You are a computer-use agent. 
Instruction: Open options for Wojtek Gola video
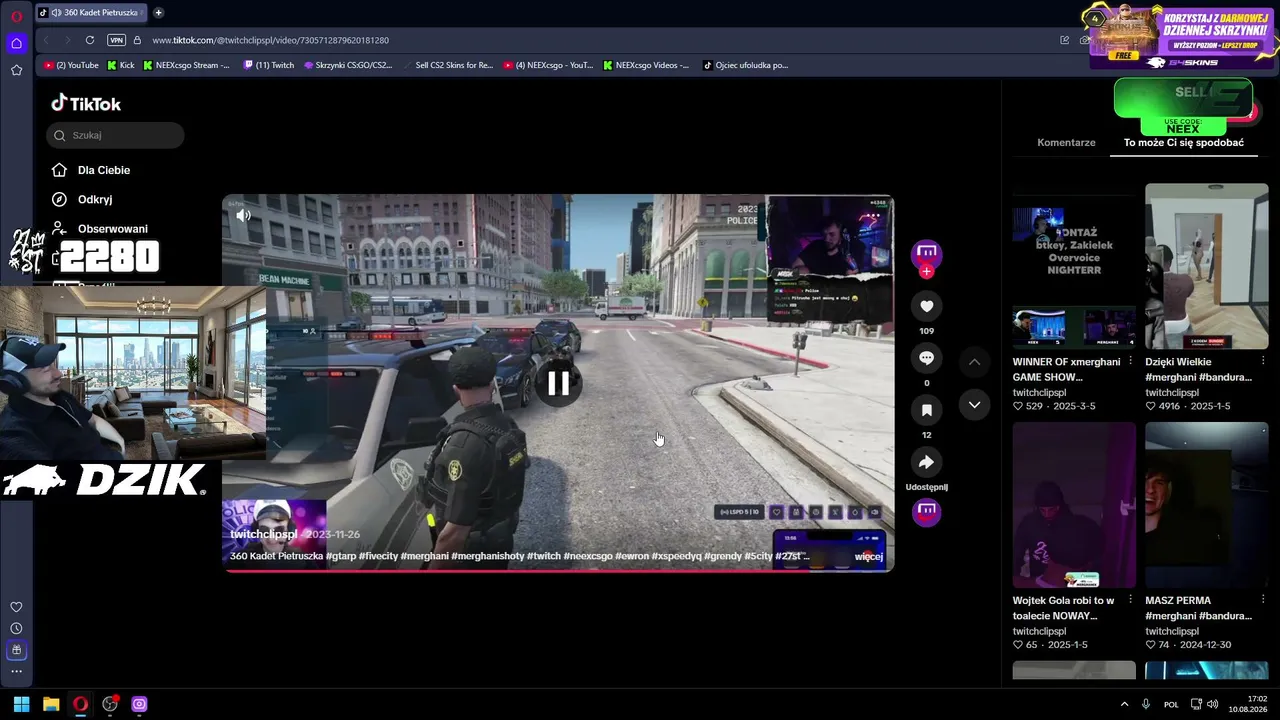(x=1130, y=600)
